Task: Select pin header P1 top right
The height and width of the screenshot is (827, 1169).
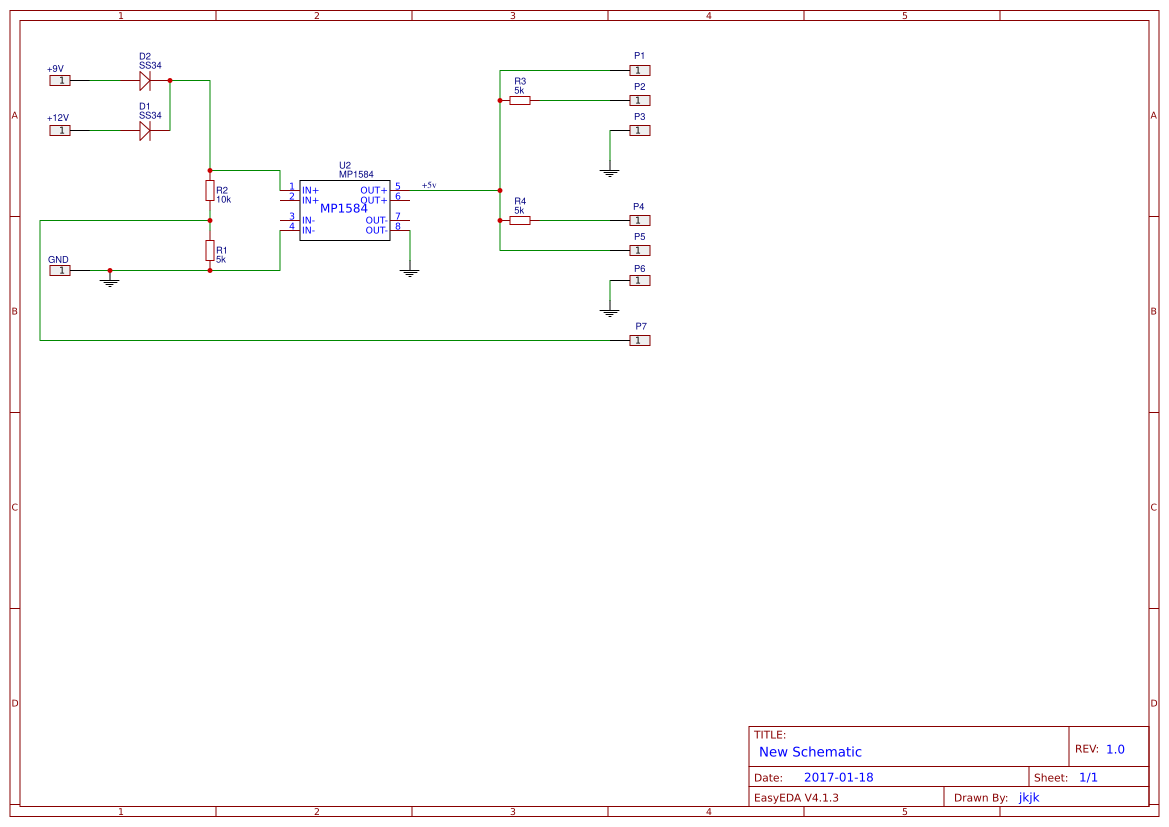Action: pyautogui.click(x=638, y=70)
